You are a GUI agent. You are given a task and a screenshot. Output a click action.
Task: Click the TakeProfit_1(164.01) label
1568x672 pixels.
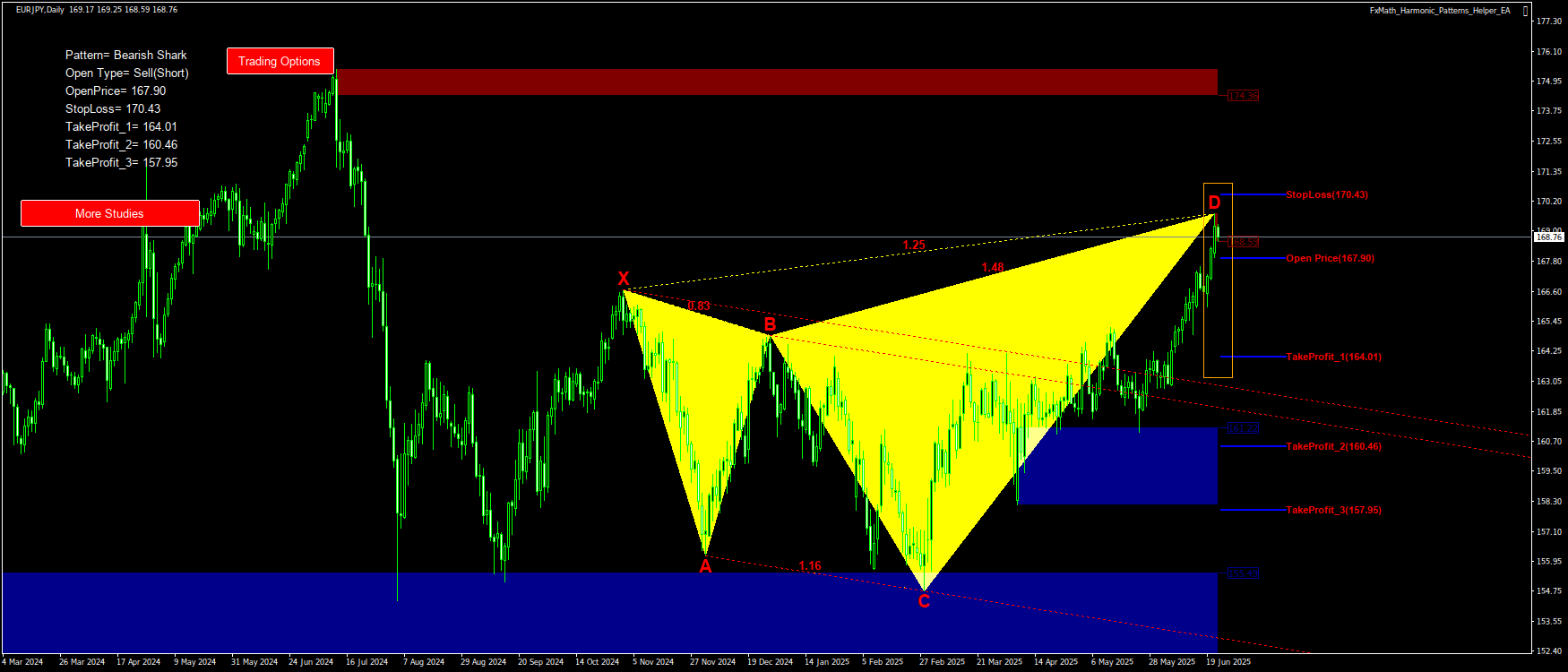[1333, 357]
